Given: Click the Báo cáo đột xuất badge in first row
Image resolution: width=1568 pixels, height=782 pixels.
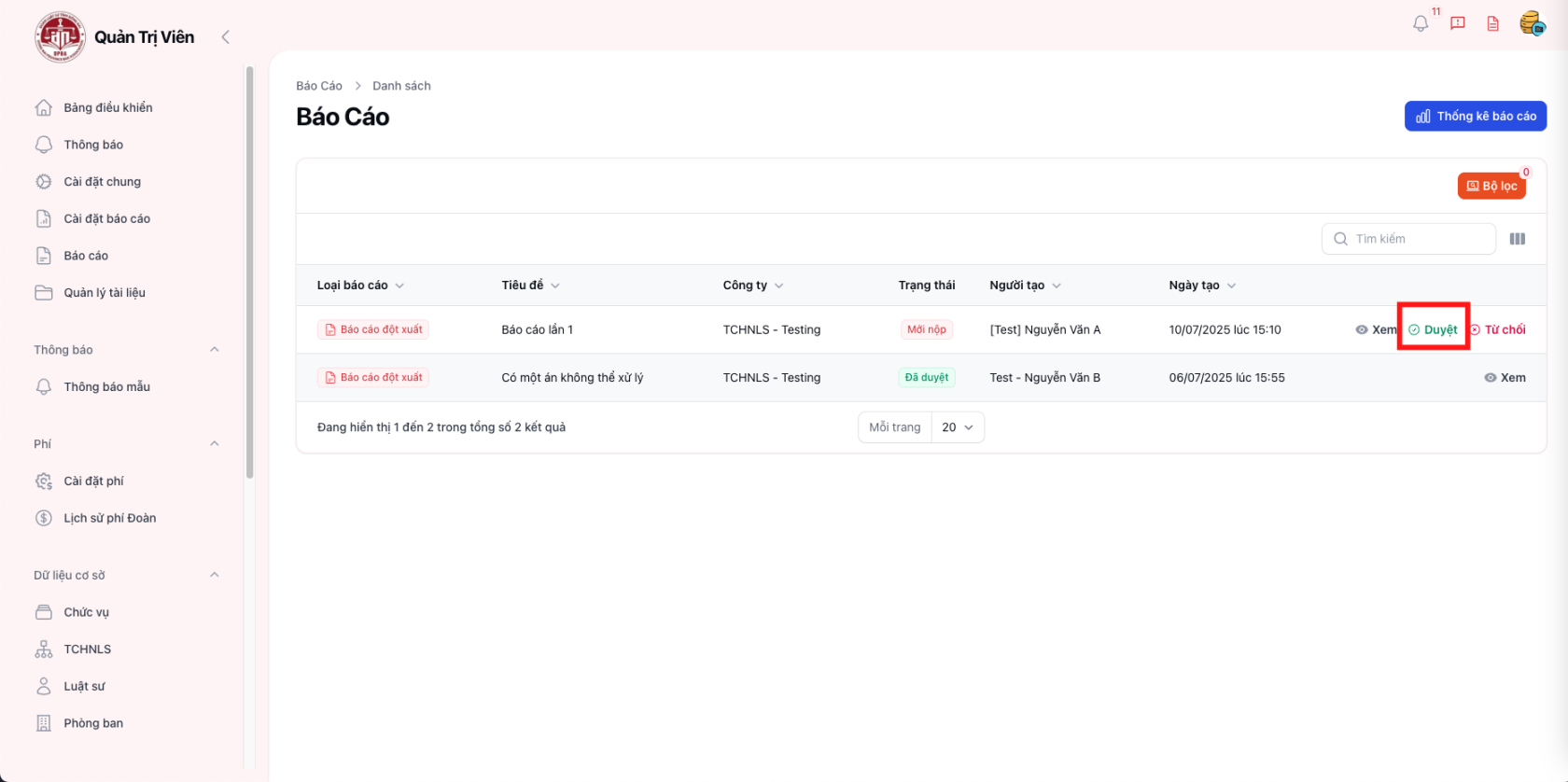Looking at the screenshot, I should (373, 329).
